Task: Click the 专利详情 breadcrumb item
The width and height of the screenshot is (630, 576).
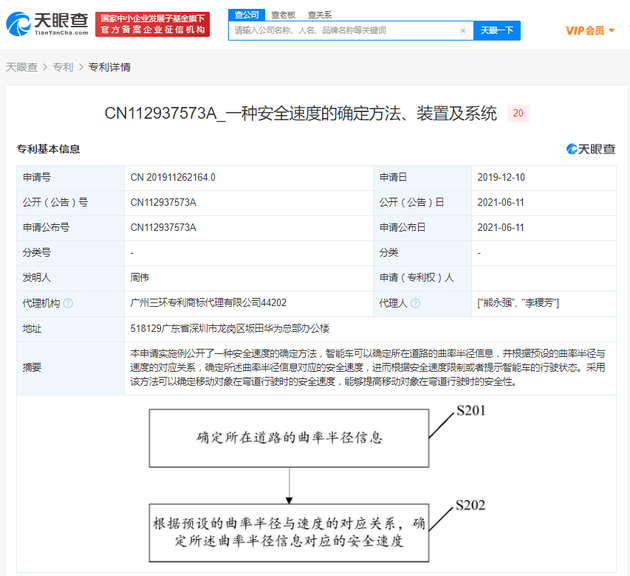Action: click(x=109, y=67)
